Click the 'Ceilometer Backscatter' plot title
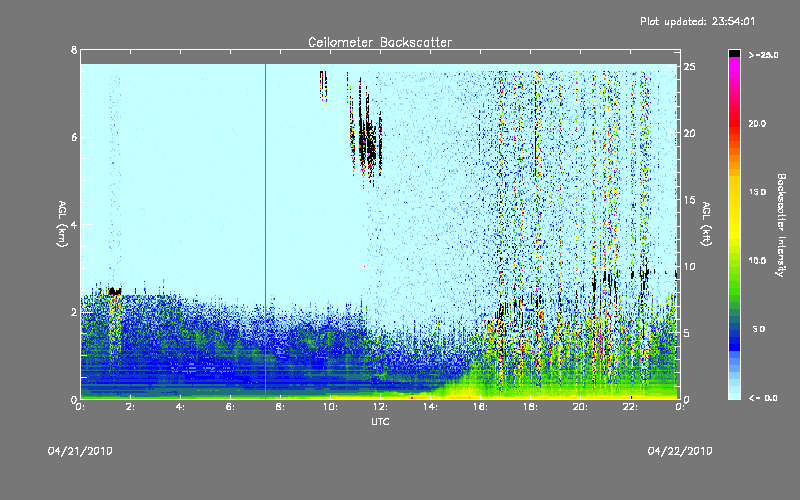800x500 pixels. (380, 42)
